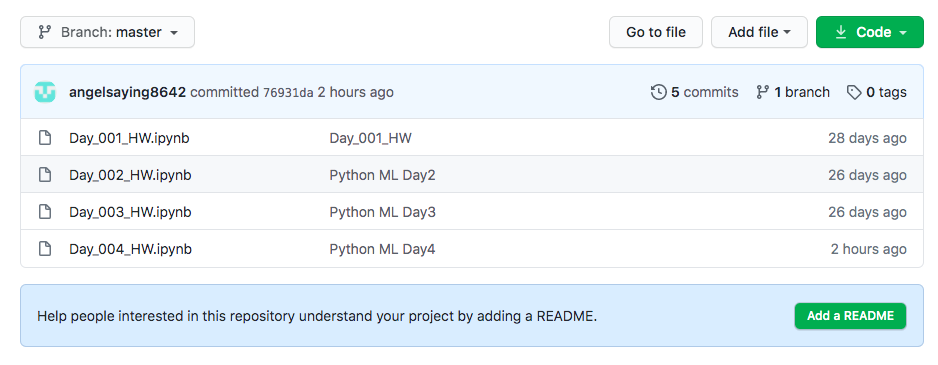The height and width of the screenshot is (365, 938).
Task: Click the Go to file button
Action: [656, 32]
